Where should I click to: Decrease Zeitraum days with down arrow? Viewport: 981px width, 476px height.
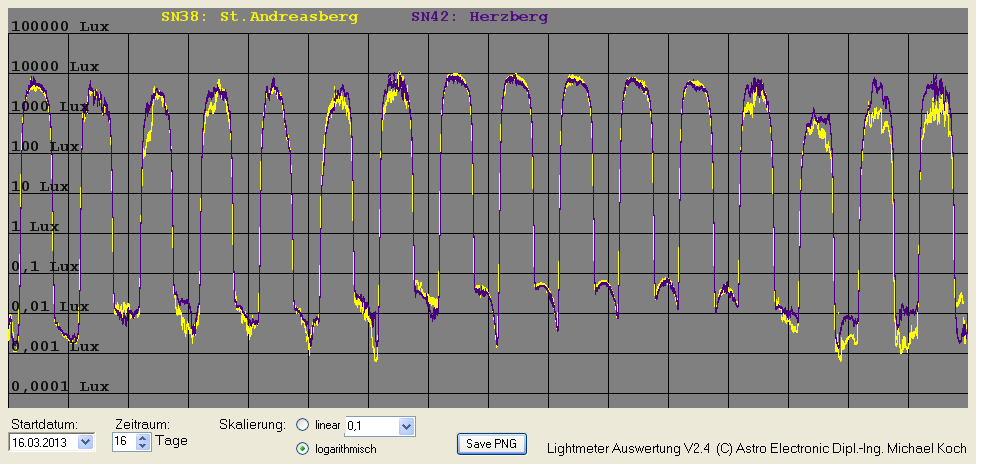click(x=143, y=446)
